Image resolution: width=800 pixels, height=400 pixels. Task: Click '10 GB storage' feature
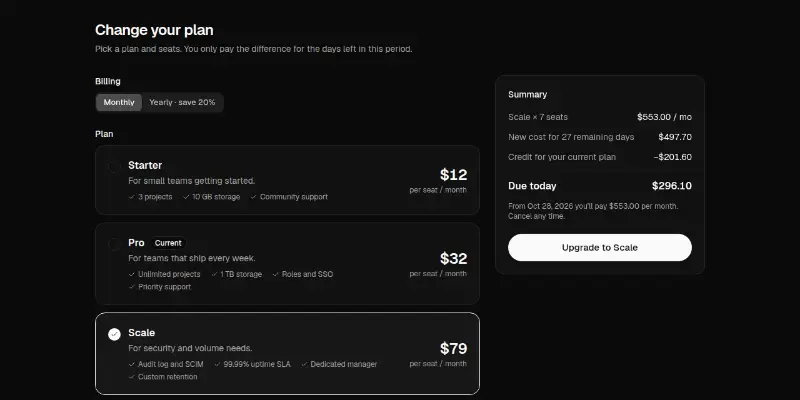pyautogui.click(x=211, y=197)
